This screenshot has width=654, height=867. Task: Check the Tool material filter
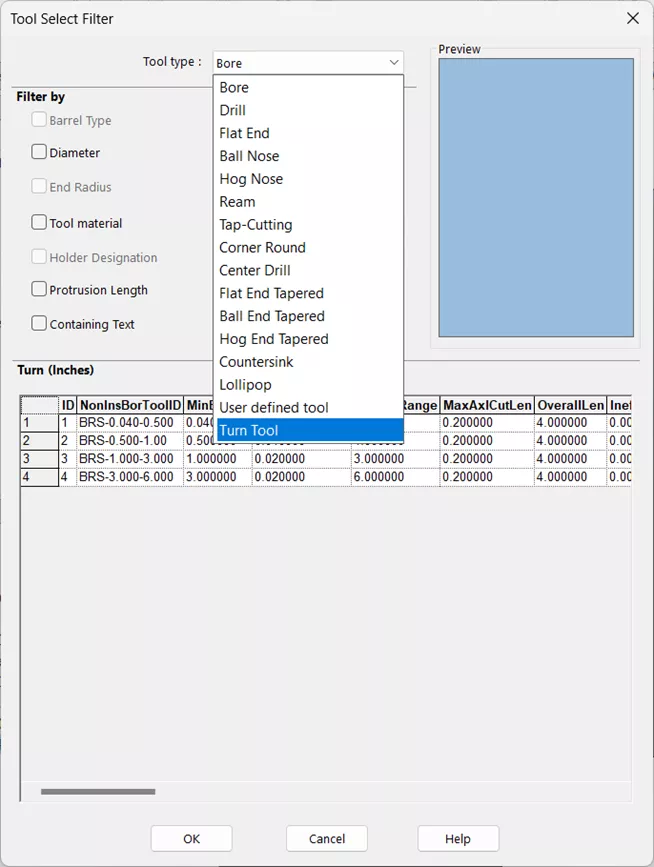click(x=39, y=222)
